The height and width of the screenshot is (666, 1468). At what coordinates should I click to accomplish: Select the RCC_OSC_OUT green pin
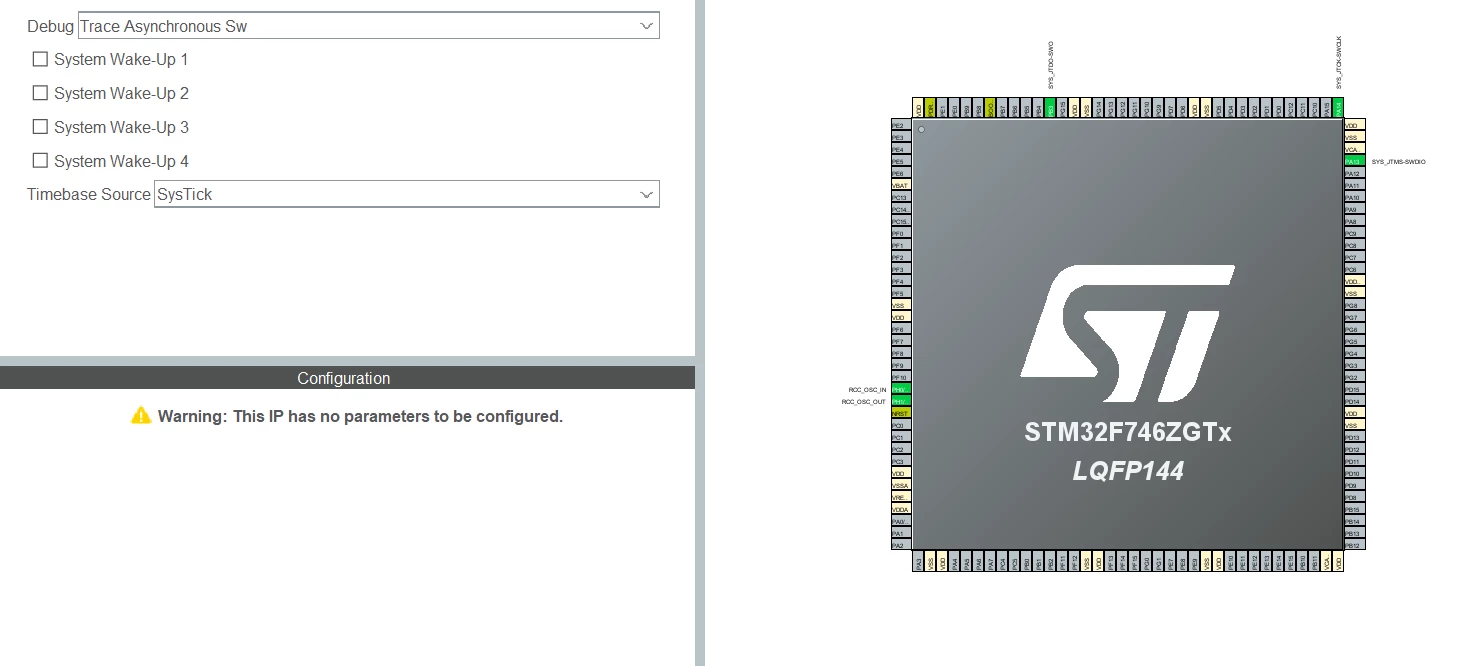coord(901,401)
